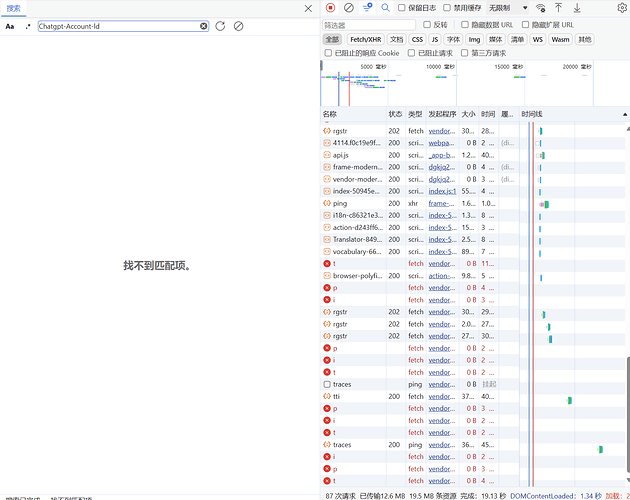
Task: Refresh the search results
Action: coord(220,26)
